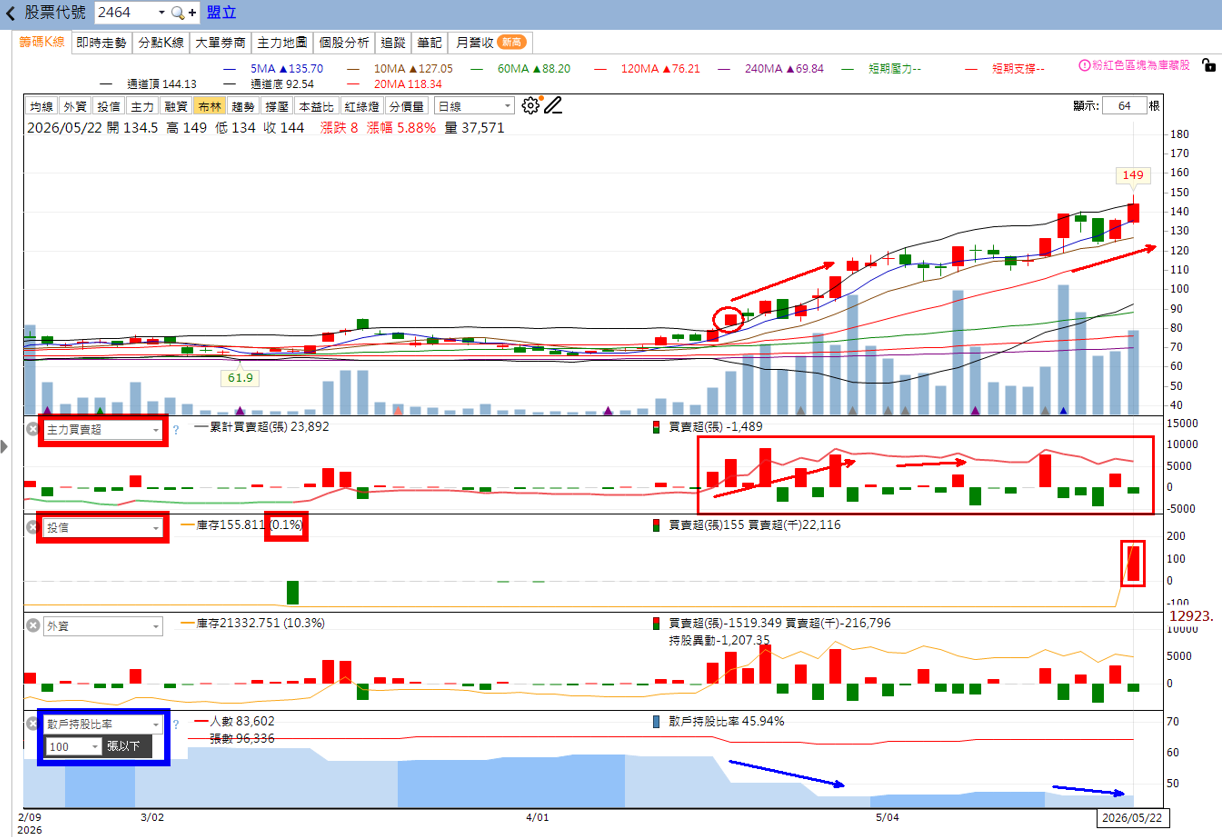Screen dimensions: 1222x837
Task: Switch to the 筆記 tab
Action: pyautogui.click(x=429, y=42)
